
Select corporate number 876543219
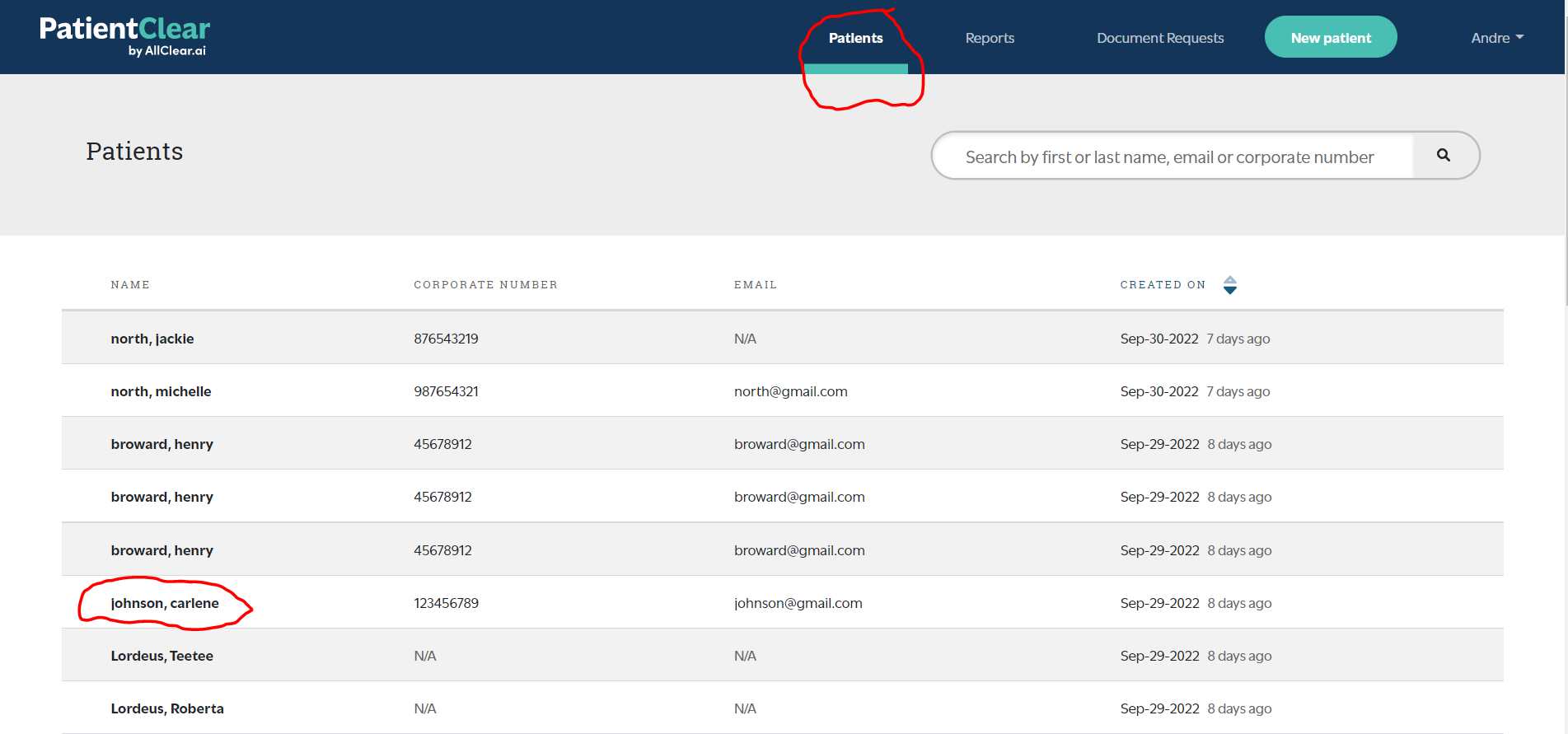click(x=446, y=339)
